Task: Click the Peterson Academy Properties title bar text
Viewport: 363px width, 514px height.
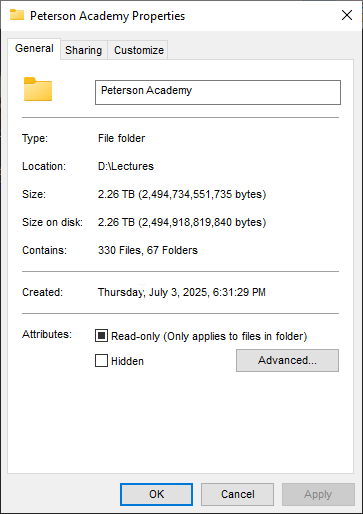Action: click(x=107, y=16)
